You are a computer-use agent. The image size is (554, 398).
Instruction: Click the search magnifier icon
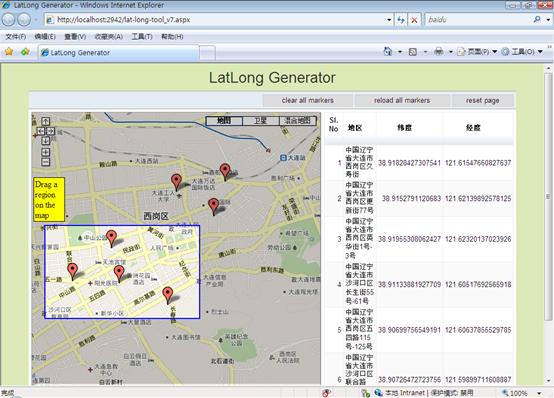(x=537, y=19)
